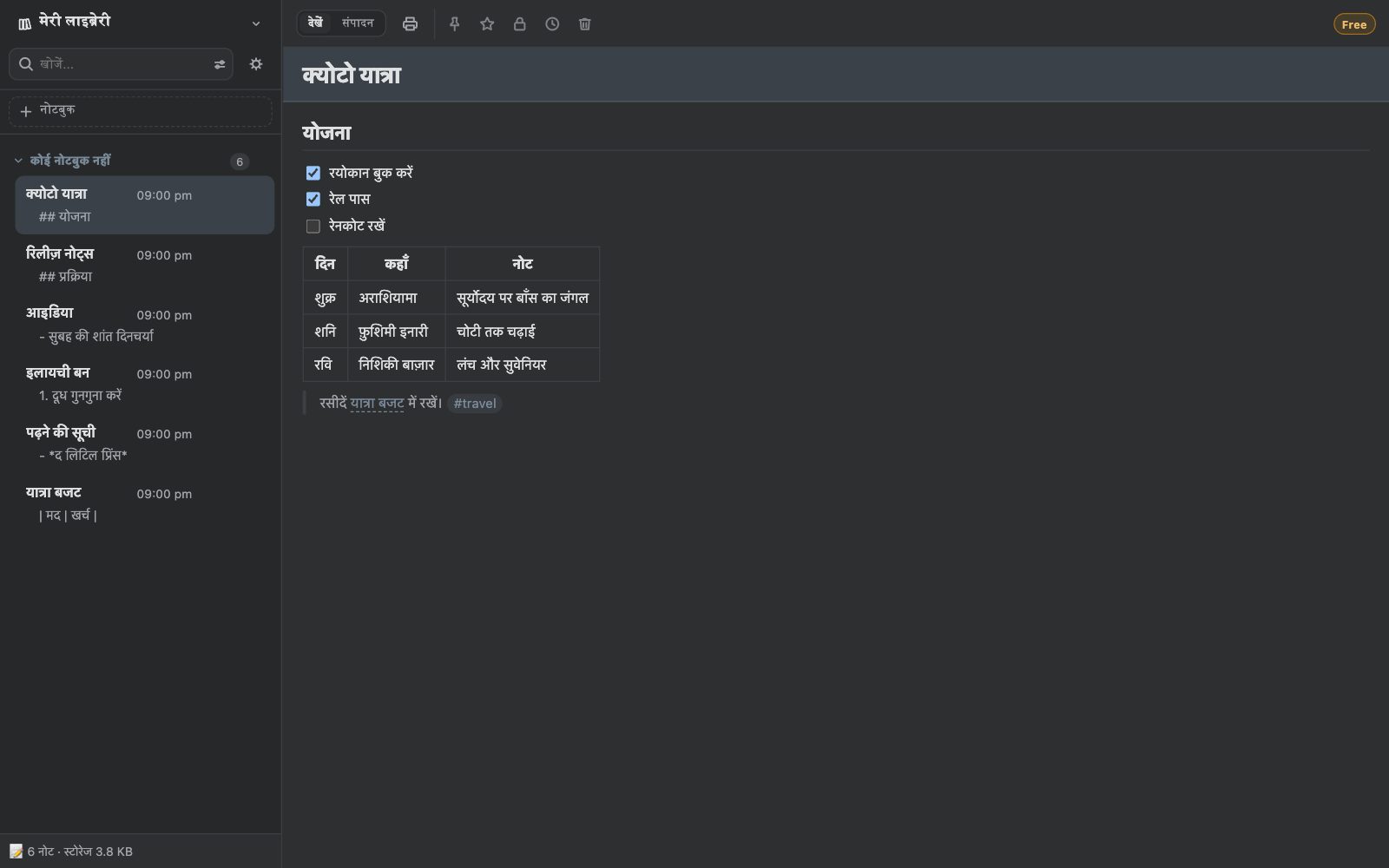
Task: Click the चोटी तक चढ़ाई cell
Action: [x=523, y=332]
